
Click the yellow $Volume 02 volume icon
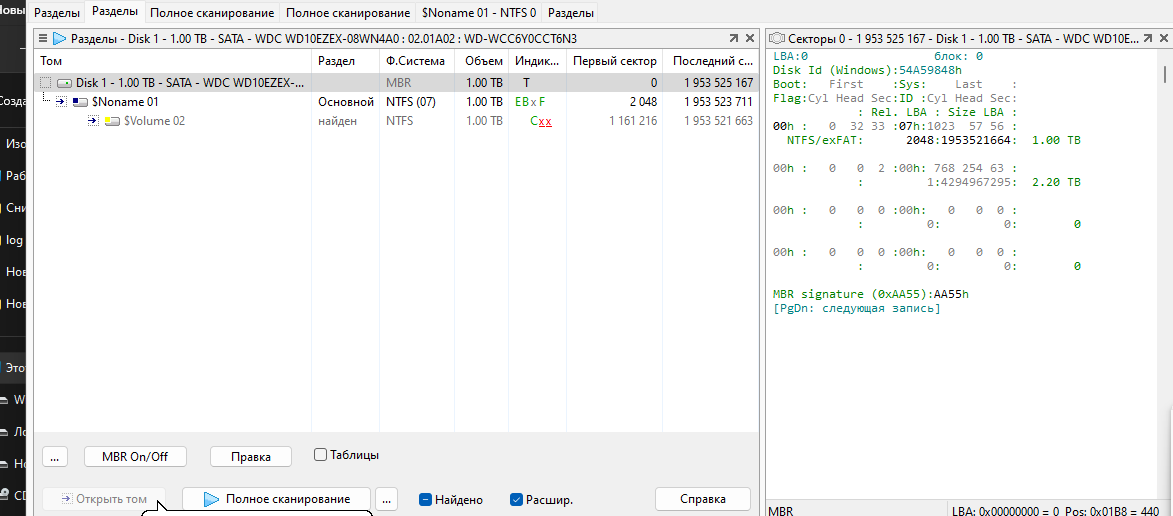112,121
